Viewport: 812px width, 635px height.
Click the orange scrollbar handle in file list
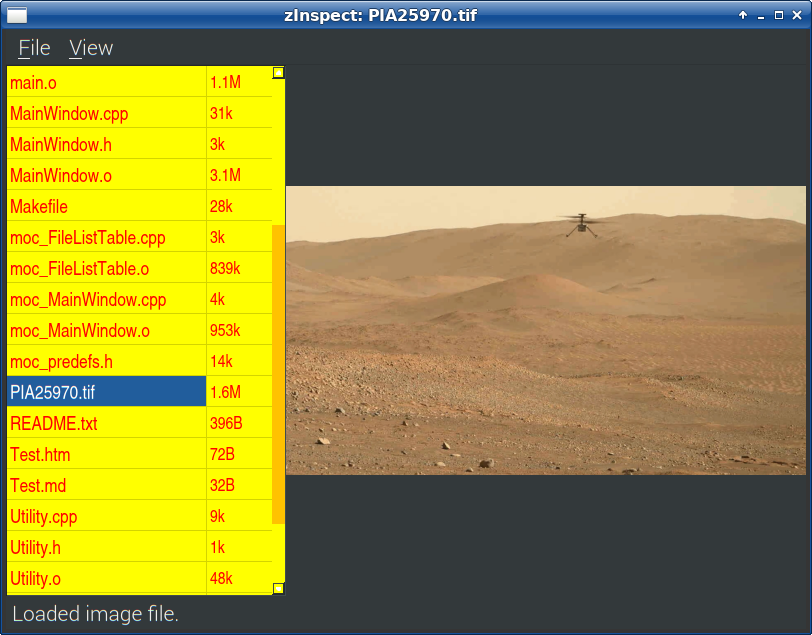pos(279,374)
